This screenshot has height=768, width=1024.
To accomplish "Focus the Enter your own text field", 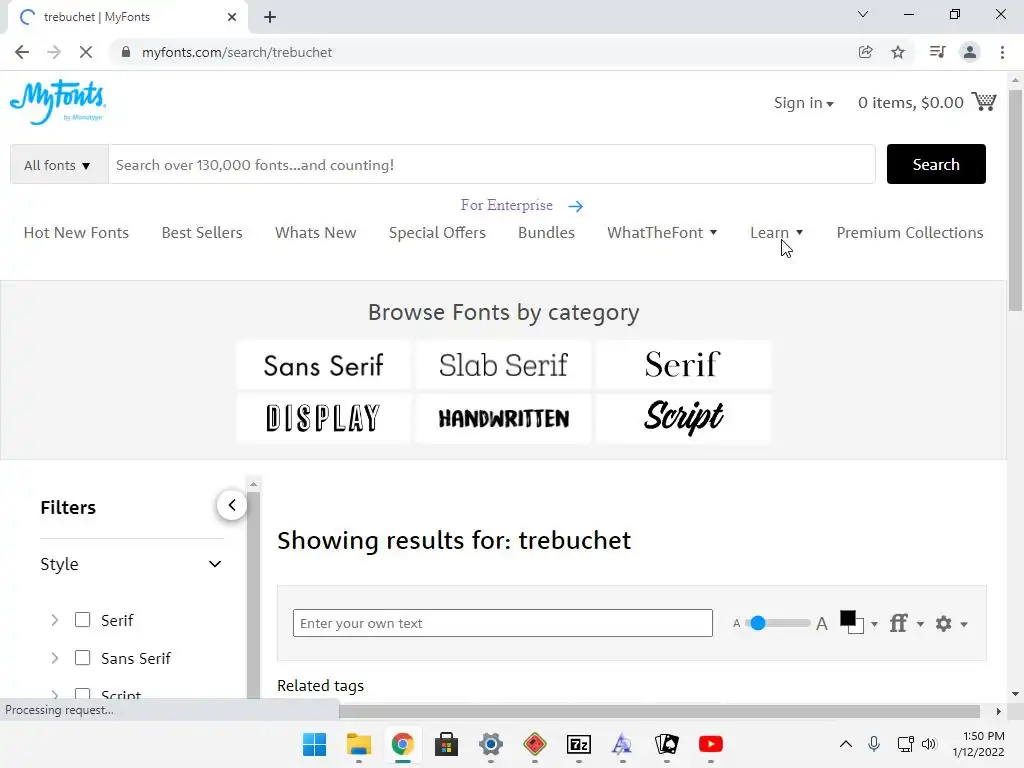I will pyautogui.click(x=503, y=623).
